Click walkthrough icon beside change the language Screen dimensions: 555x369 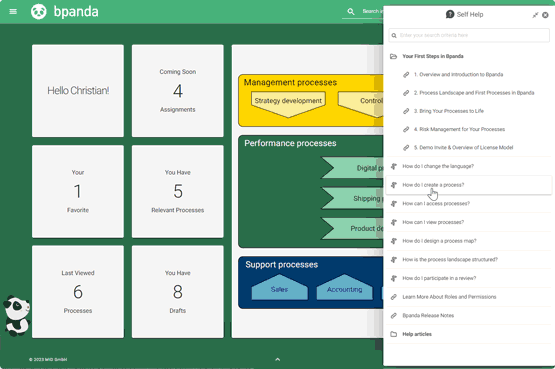pos(394,166)
